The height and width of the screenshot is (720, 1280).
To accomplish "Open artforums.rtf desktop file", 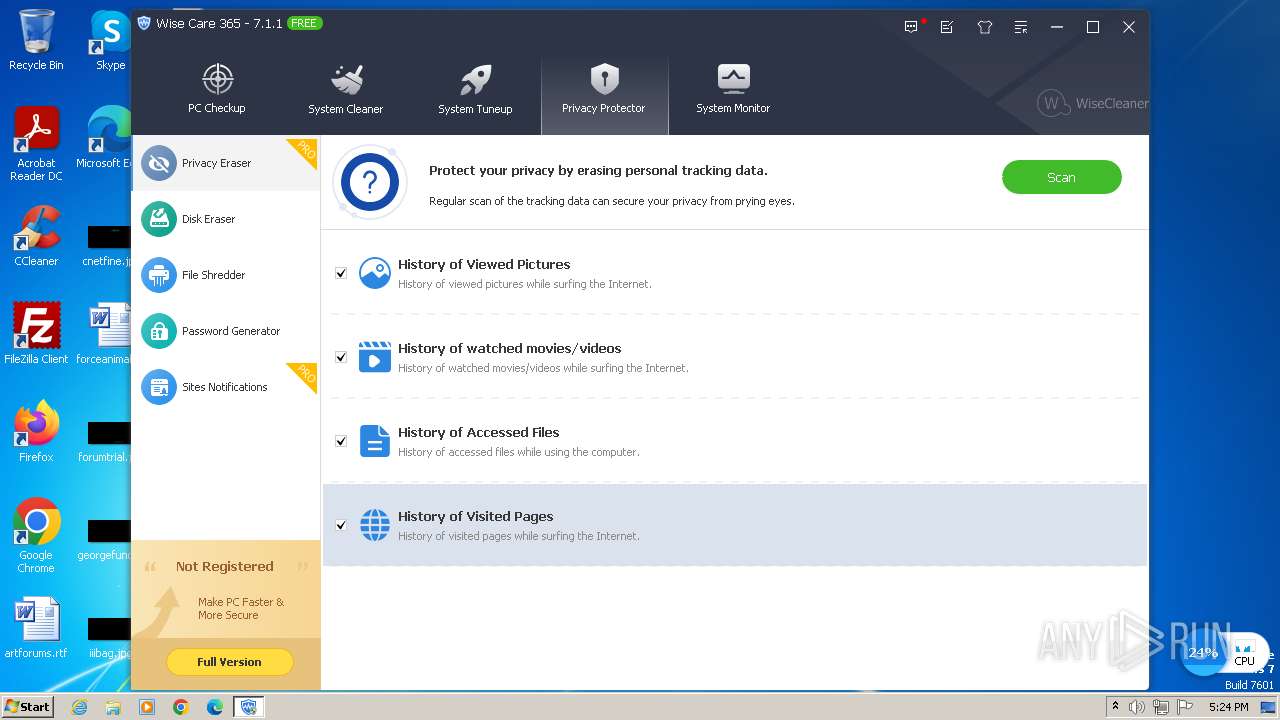I will pyautogui.click(x=36, y=628).
